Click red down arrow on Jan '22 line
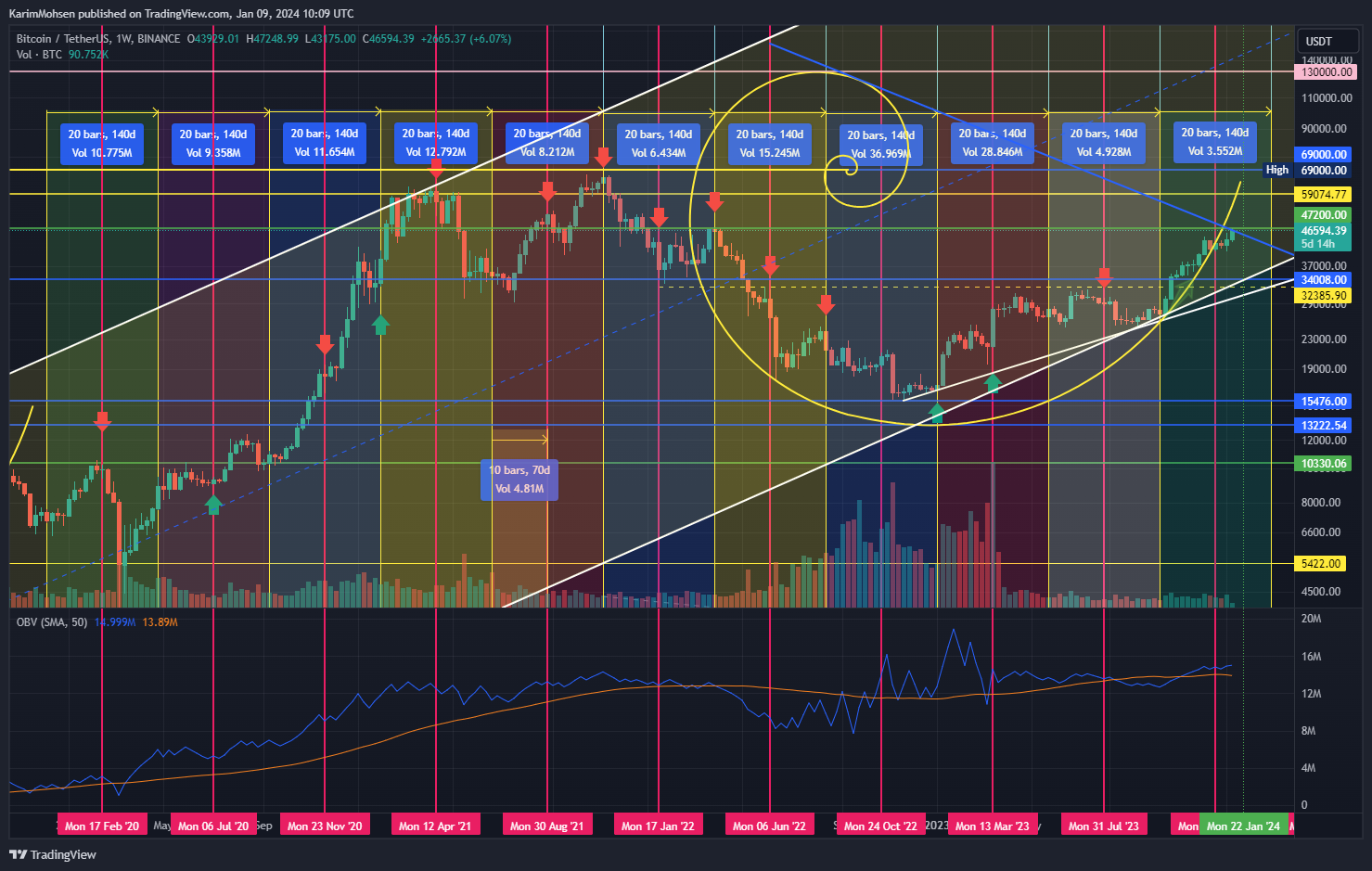1372x871 pixels. point(659,217)
